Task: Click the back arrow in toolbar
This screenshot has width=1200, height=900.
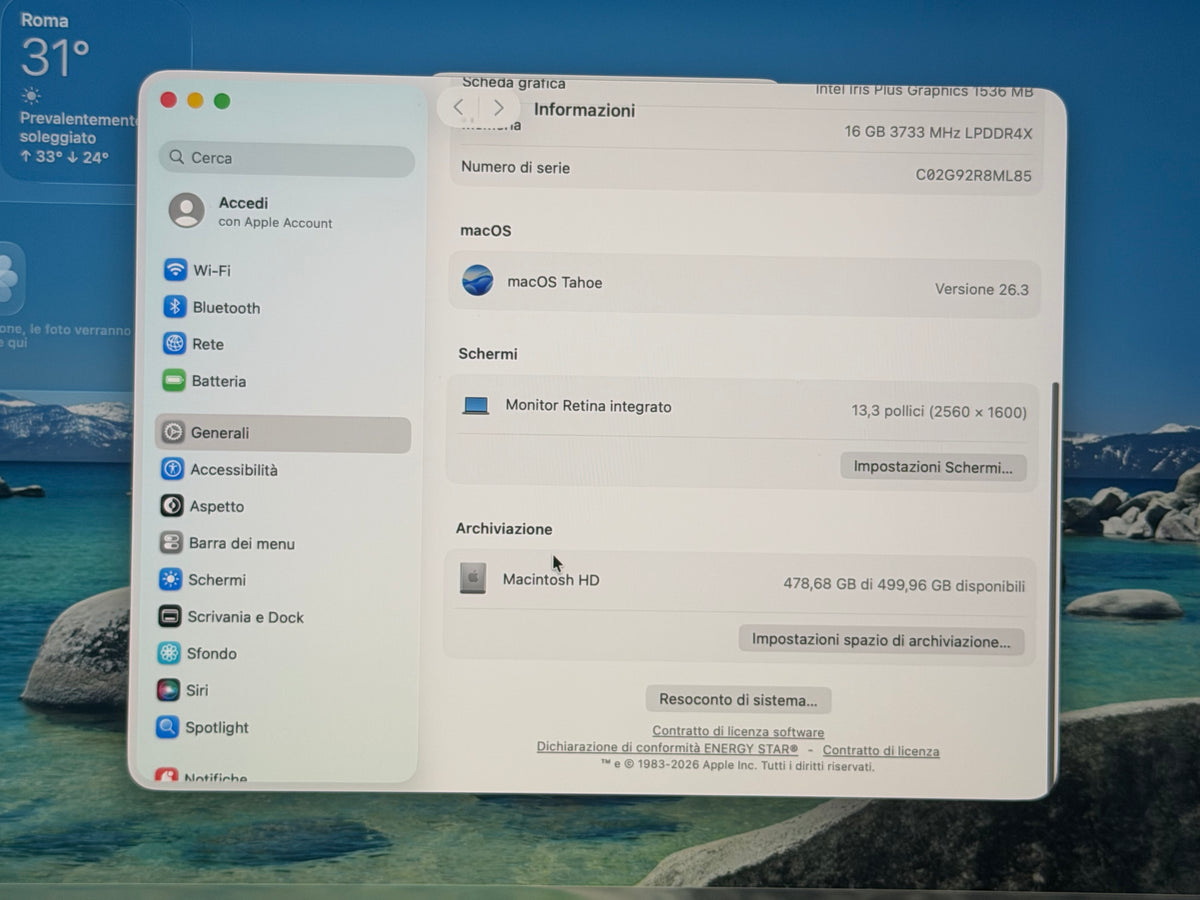Action: coord(458,107)
